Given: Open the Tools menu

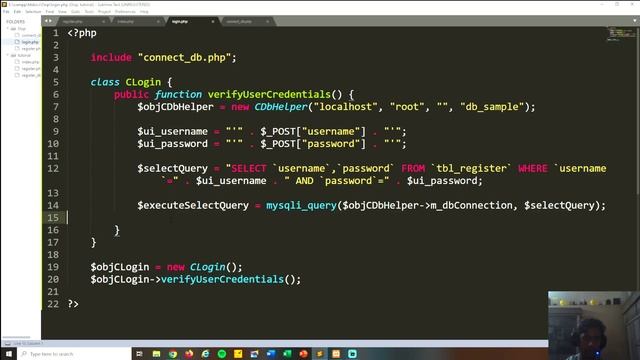Looking at the screenshot, I should coord(89,12).
